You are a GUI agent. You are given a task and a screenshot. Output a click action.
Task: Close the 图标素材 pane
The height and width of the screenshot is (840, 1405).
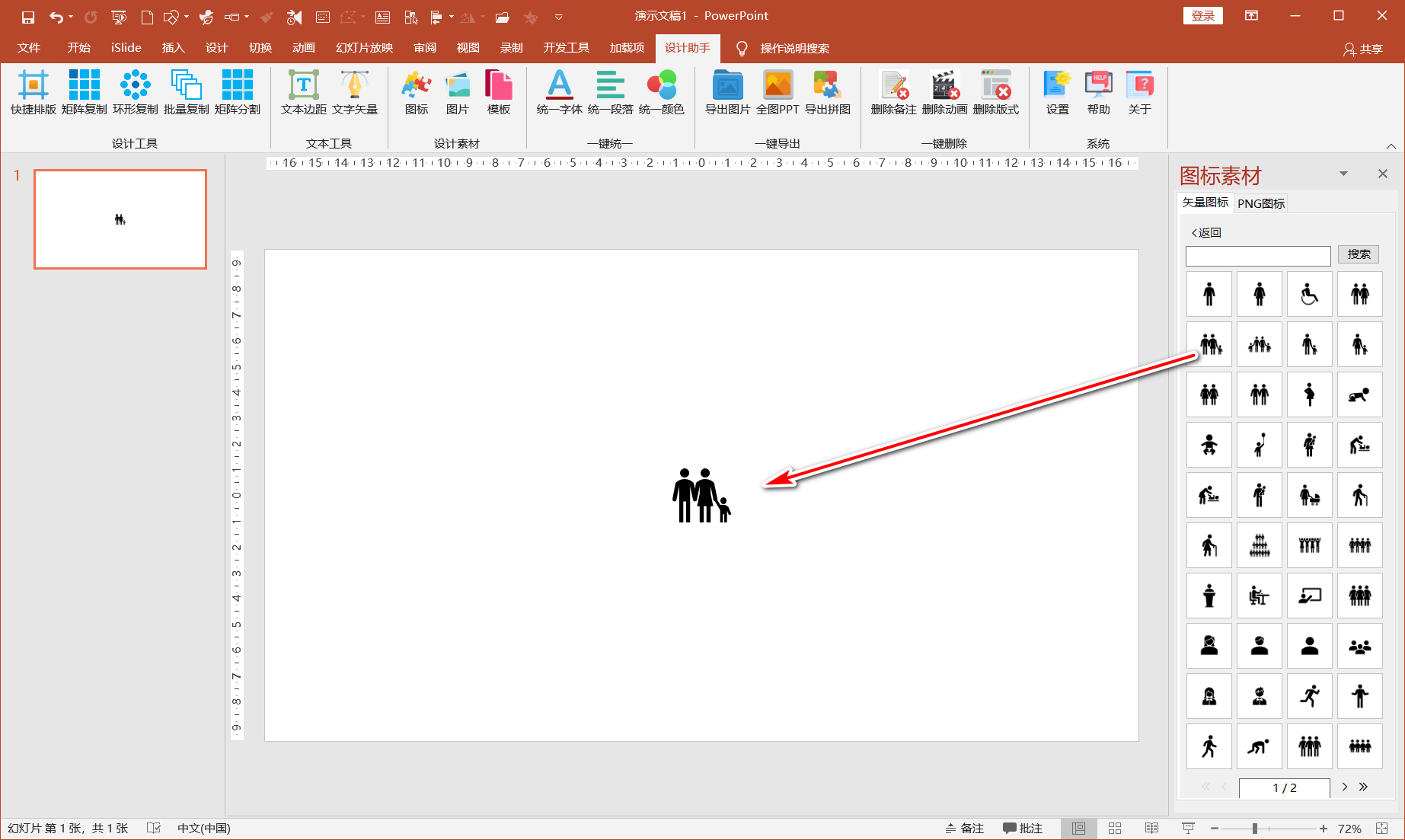click(1383, 174)
